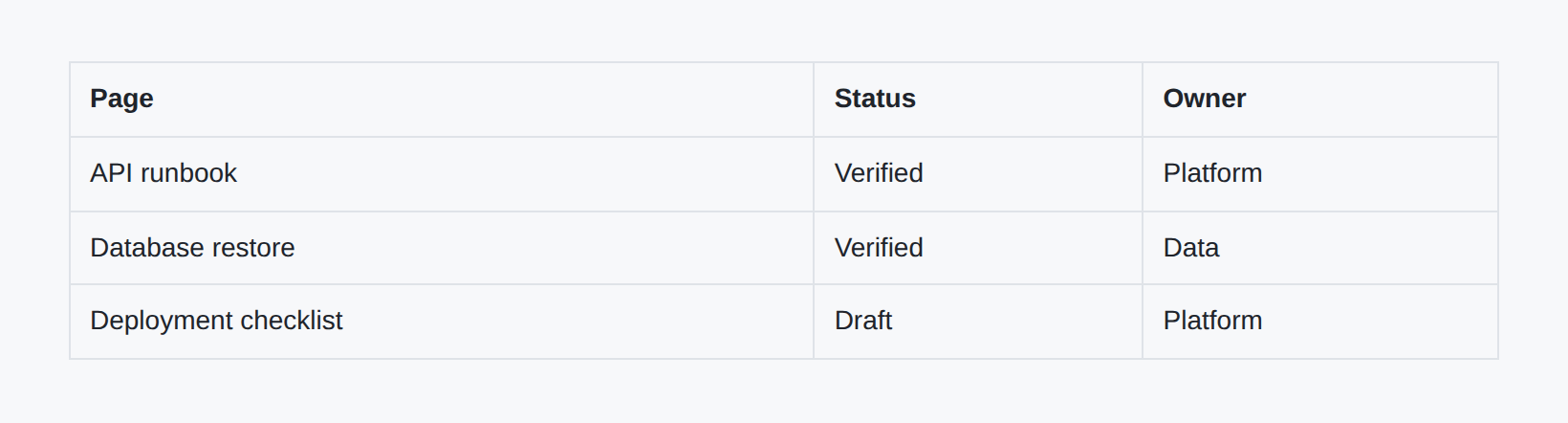This screenshot has width=1568, height=423.
Task: Click Platform owner in API runbook row
Action: tap(1212, 173)
